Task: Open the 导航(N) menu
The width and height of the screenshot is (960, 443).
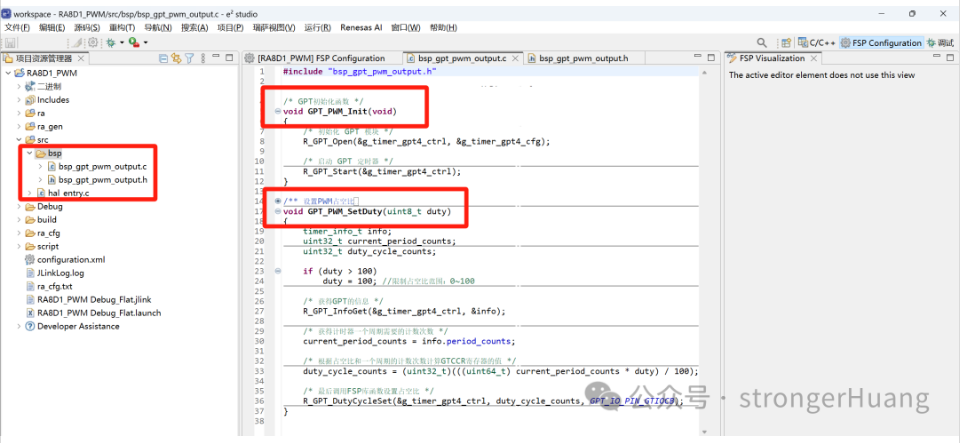Action: pyautogui.click(x=158, y=28)
